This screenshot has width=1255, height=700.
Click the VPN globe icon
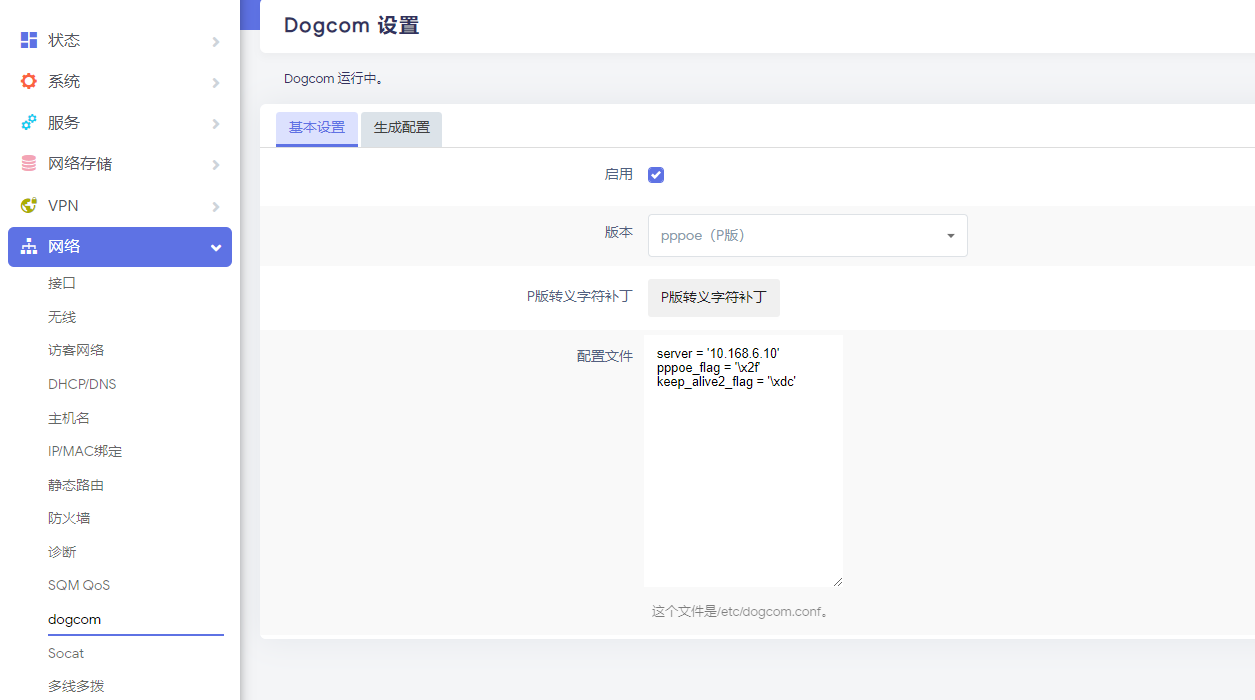click(27, 205)
